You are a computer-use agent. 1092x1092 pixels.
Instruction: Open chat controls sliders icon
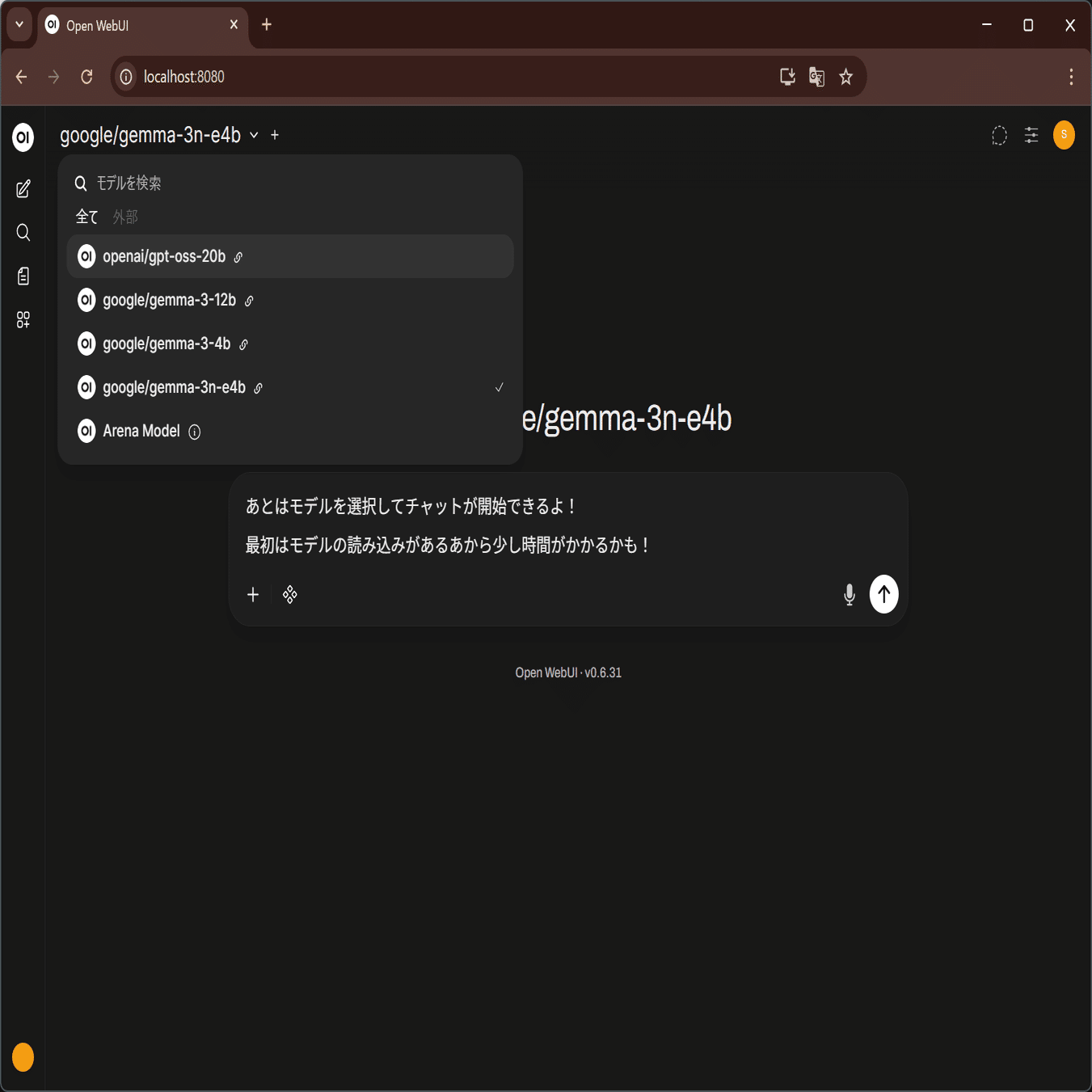click(x=1031, y=136)
